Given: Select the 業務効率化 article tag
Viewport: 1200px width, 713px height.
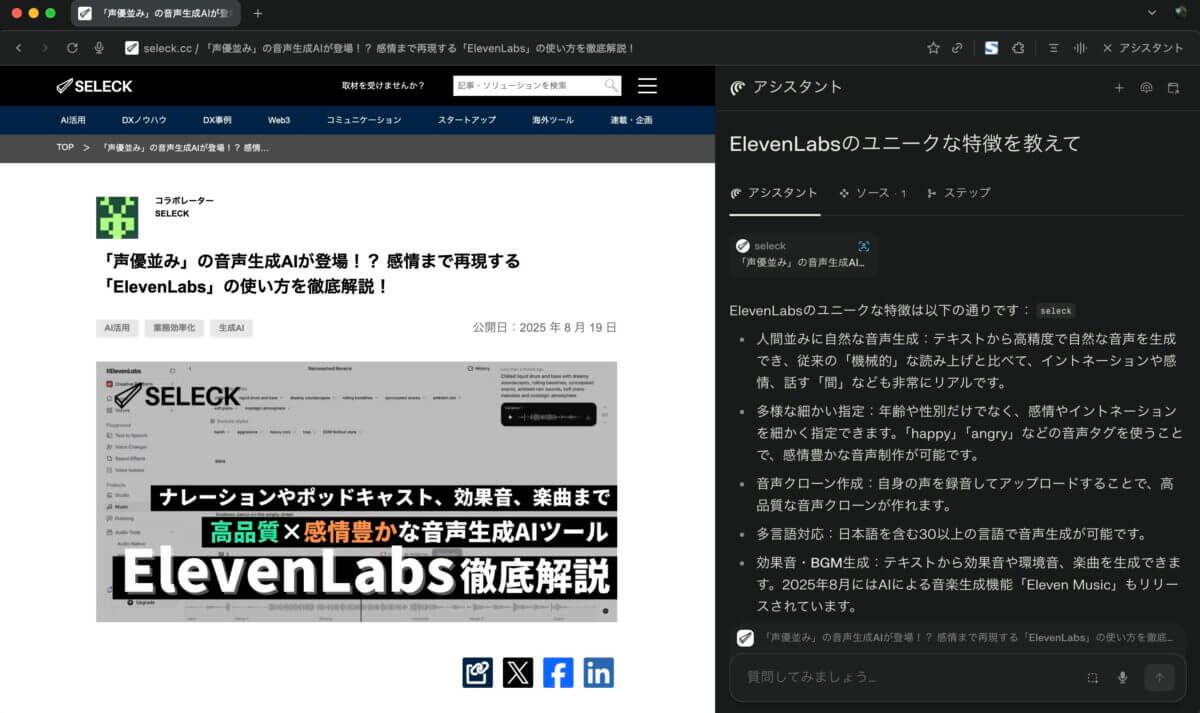Looking at the screenshot, I should 175,327.
